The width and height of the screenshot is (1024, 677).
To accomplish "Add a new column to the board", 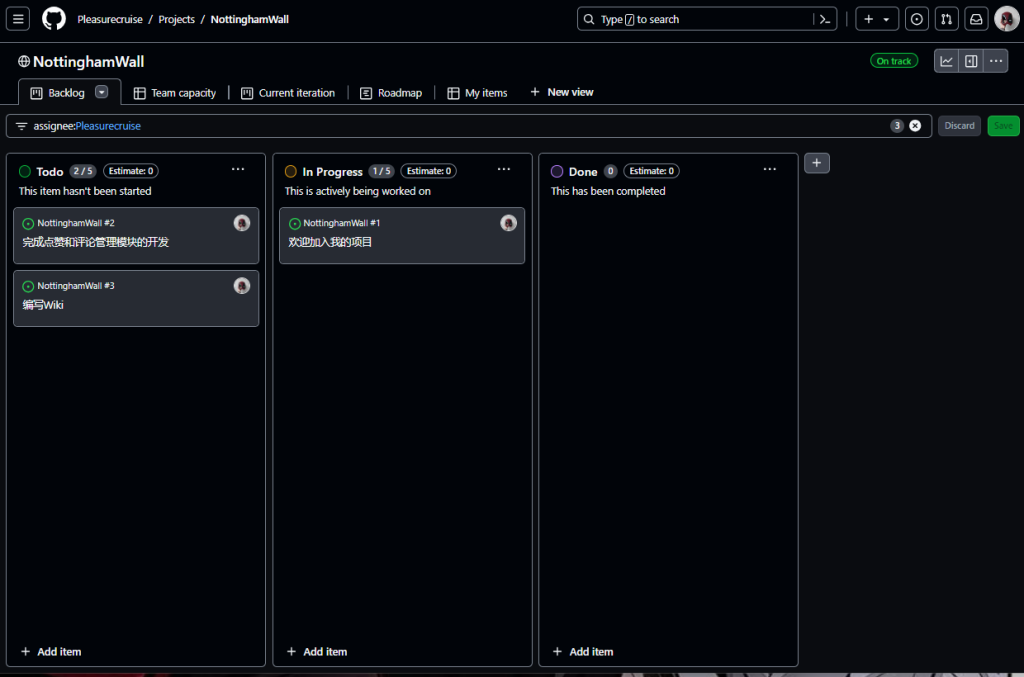I will [816, 163].
